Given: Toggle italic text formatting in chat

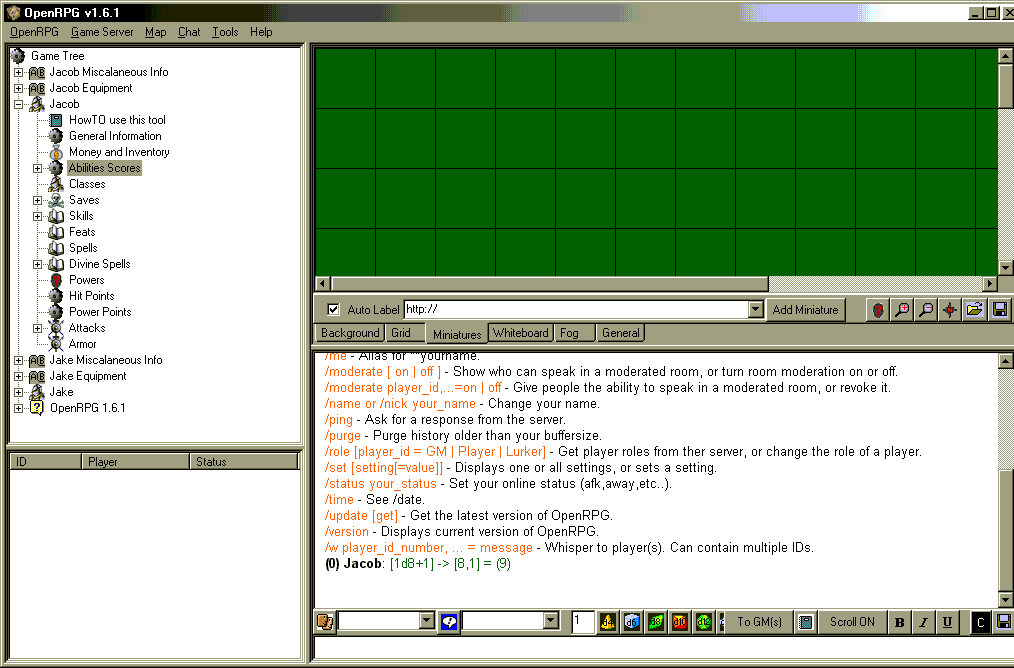Looking at the screenshot, I should [x=923, y=622].
